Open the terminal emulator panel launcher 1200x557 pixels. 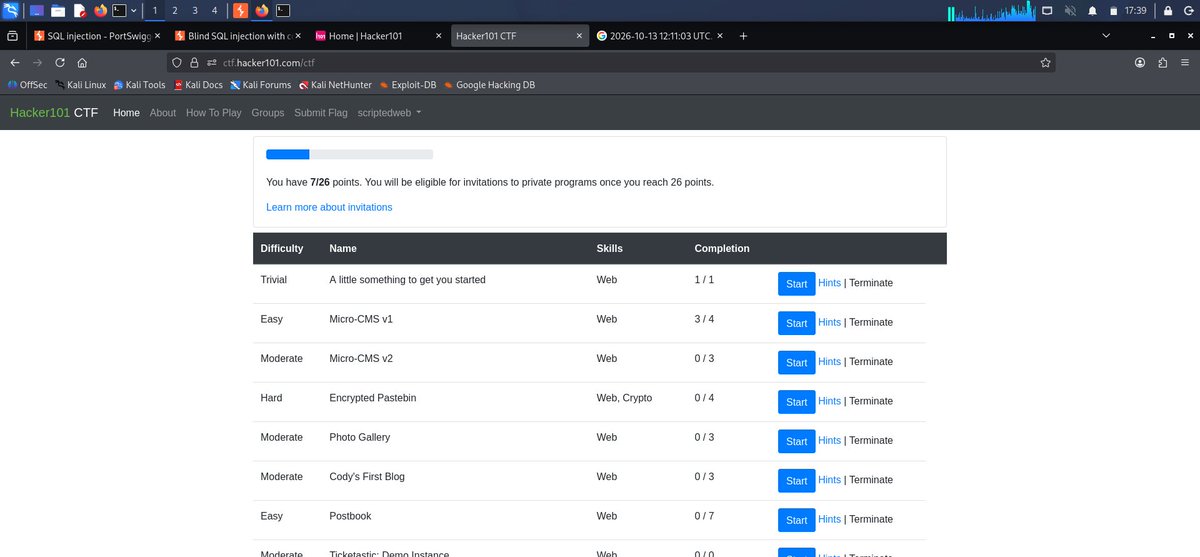(x=120, y=10)
